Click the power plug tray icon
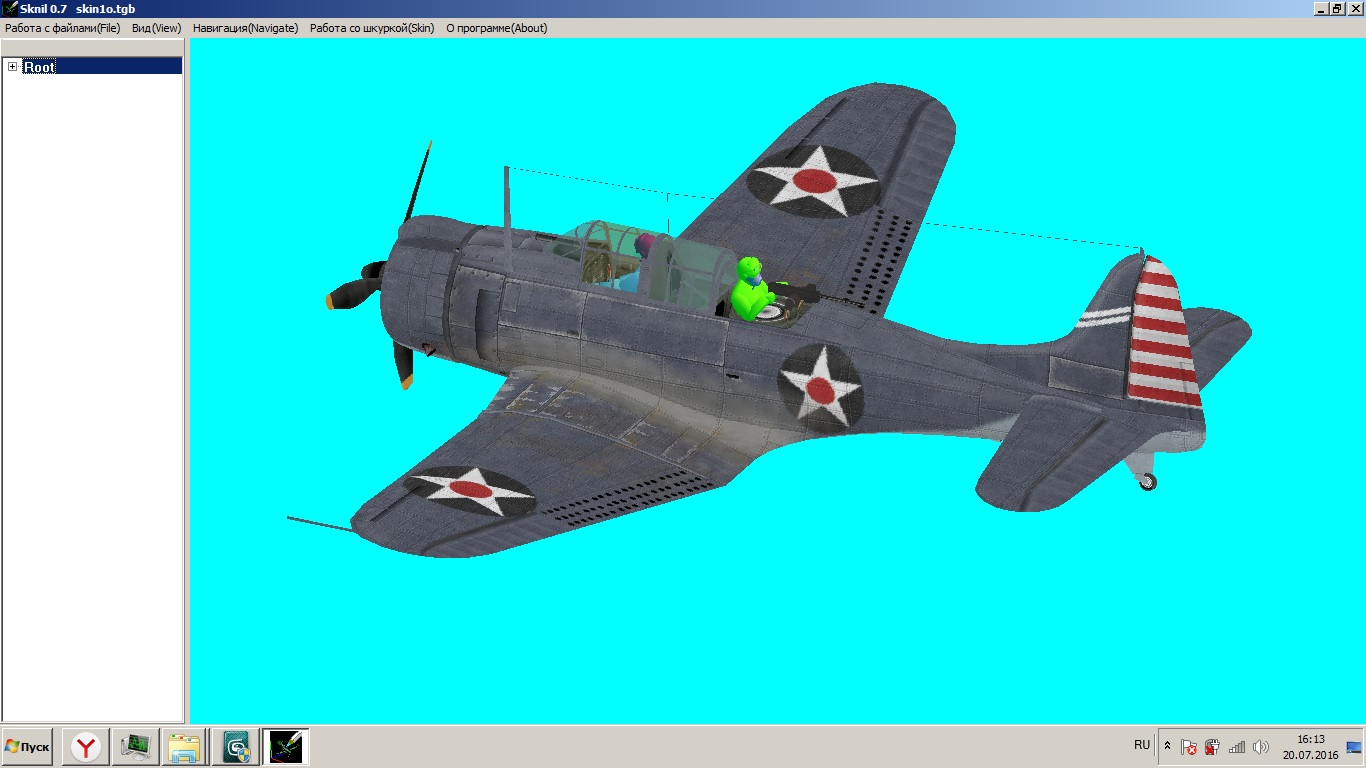 1212,747
